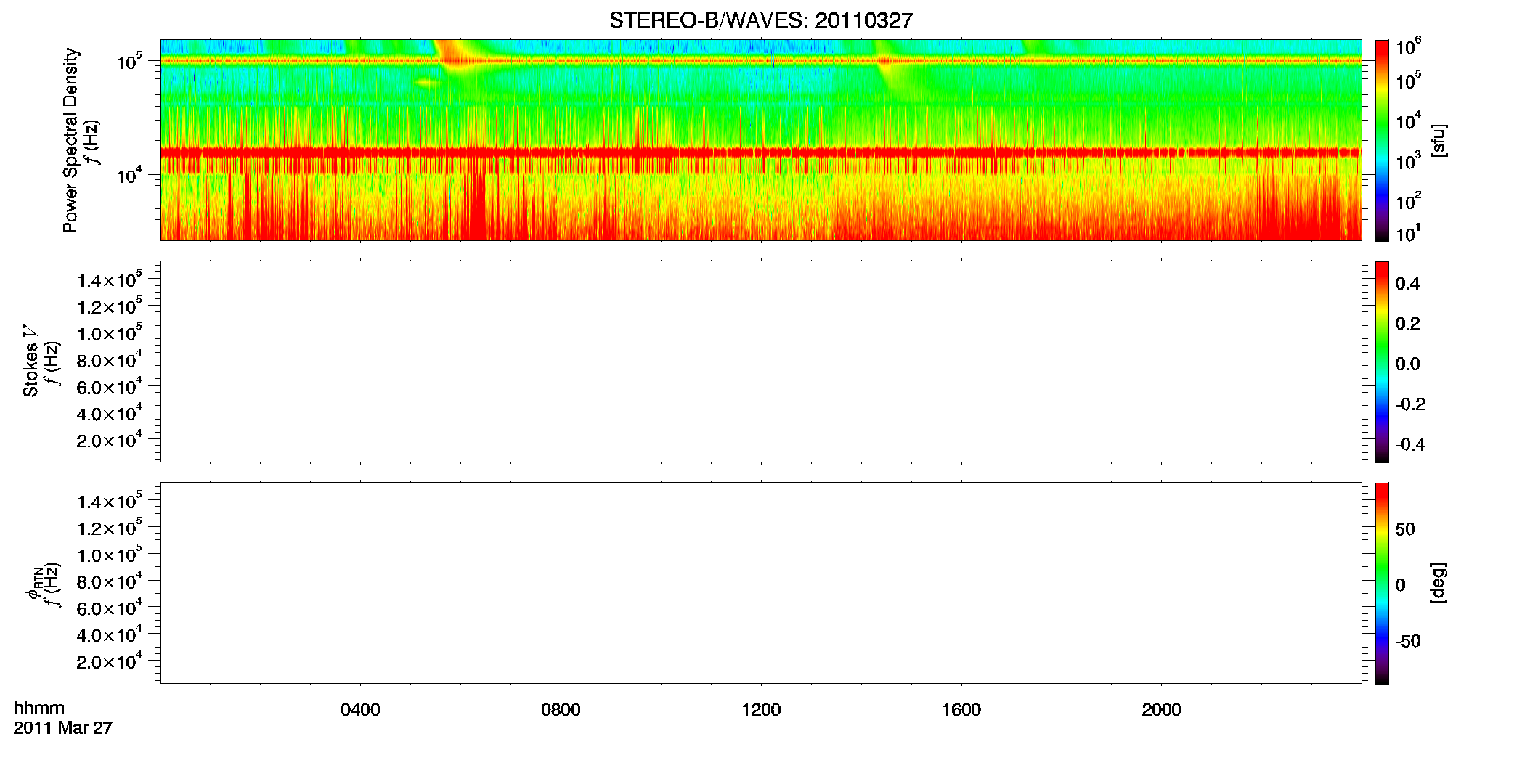Click the '1200' time tick label

tap(761, 710)
